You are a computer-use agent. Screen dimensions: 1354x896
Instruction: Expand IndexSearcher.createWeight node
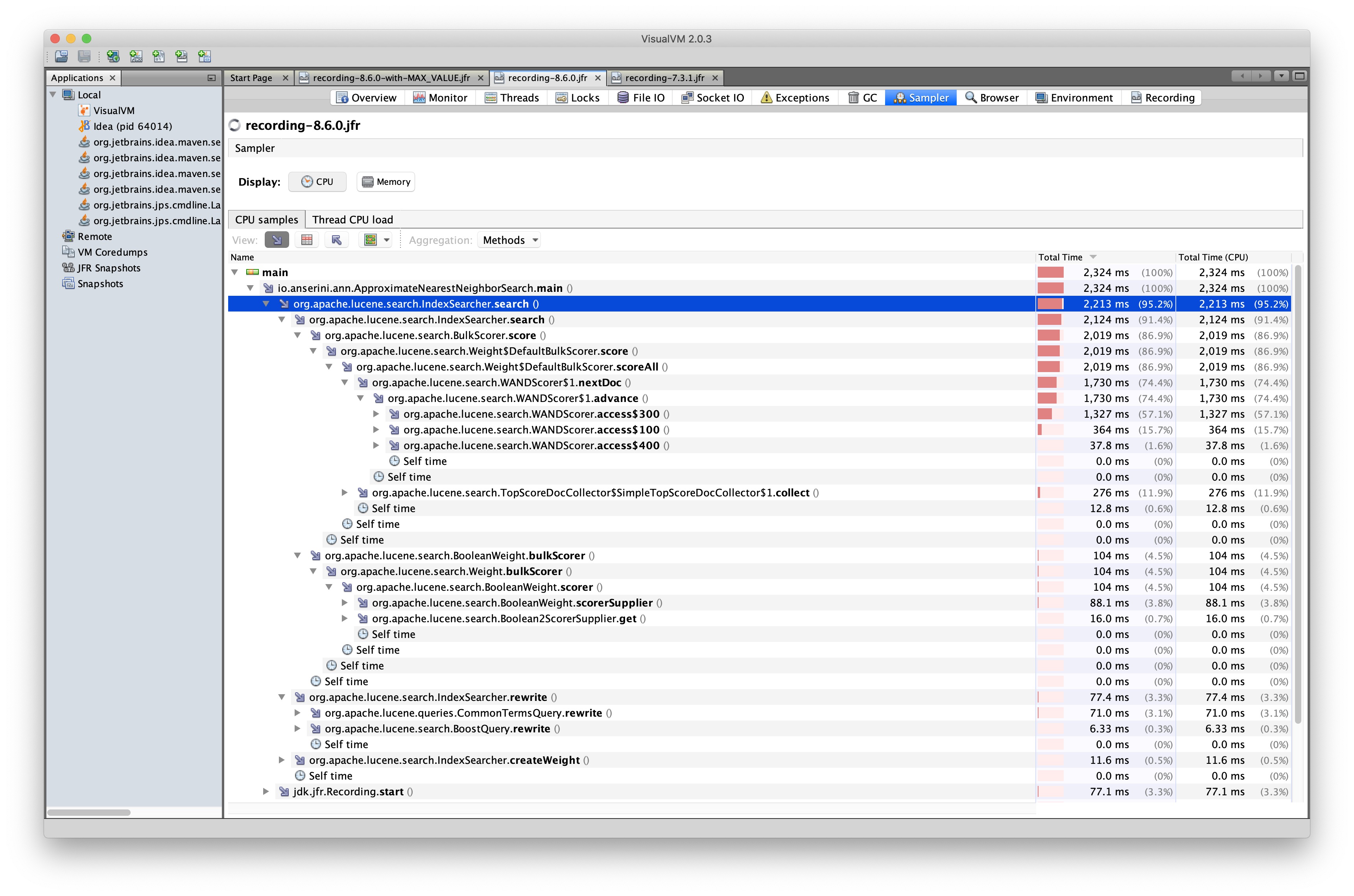point(282,760)
